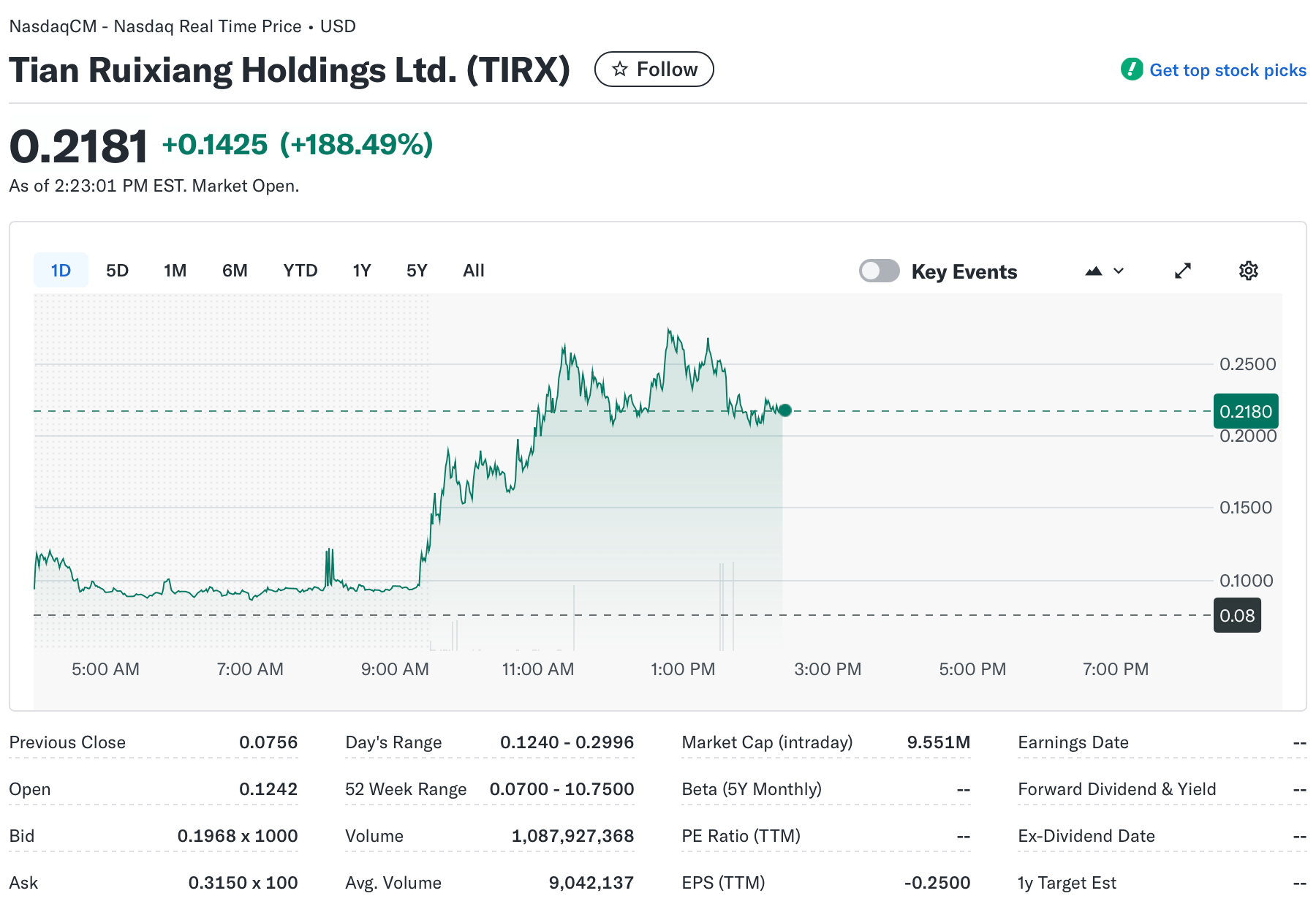The height and width of the screenshot is (915, 1316).
Task: Click the 0.08 previous close label
Action: pos(1237,616)
